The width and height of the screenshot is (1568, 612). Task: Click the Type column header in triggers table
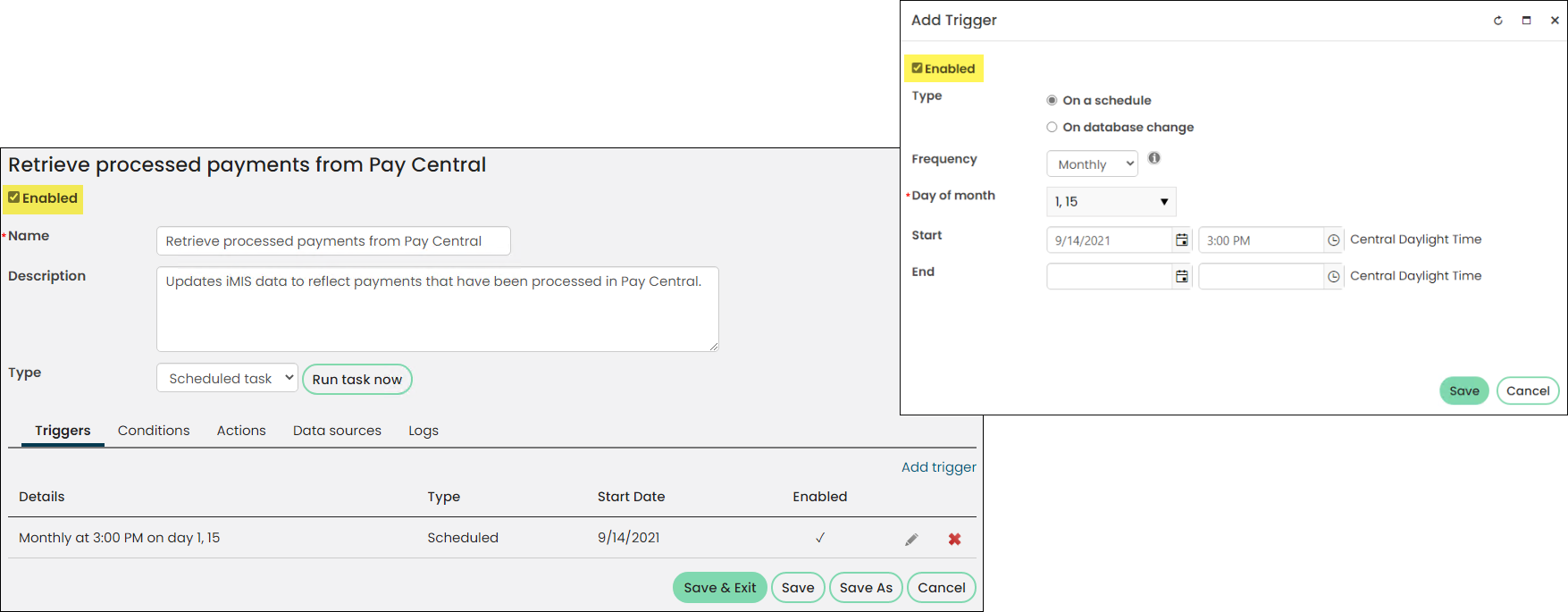(443, 497)
